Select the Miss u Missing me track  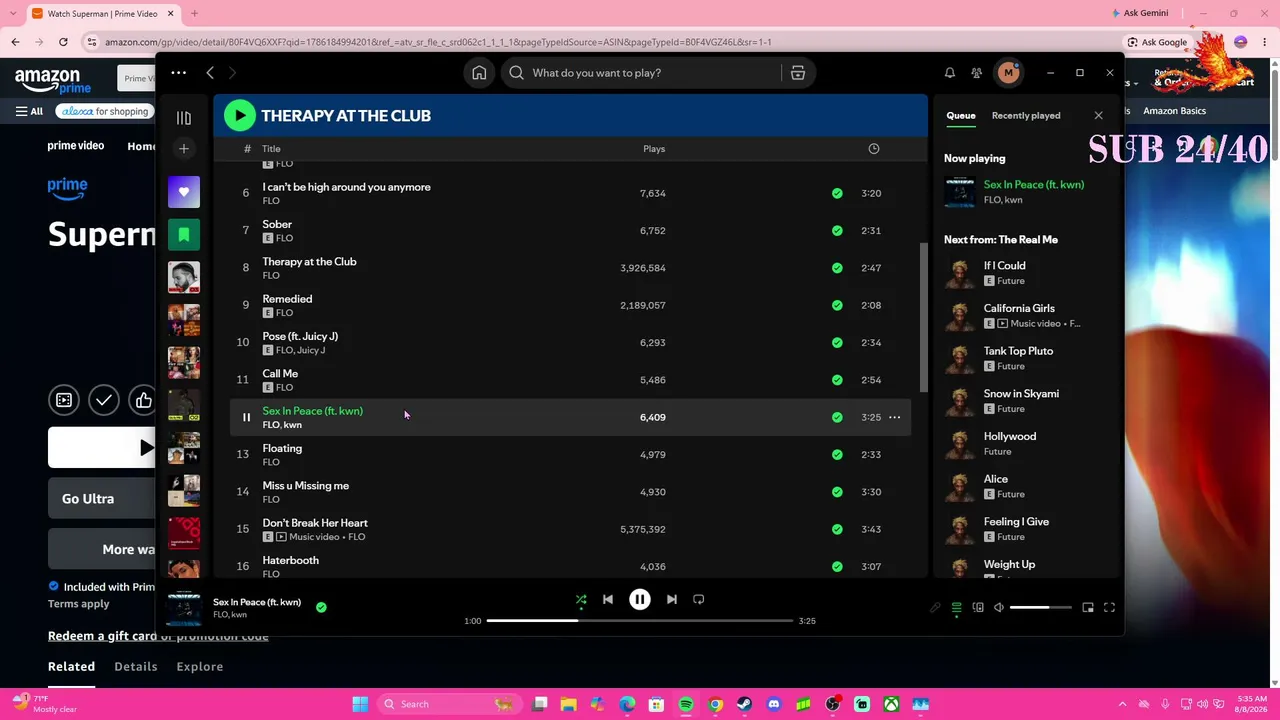point(570,492)
